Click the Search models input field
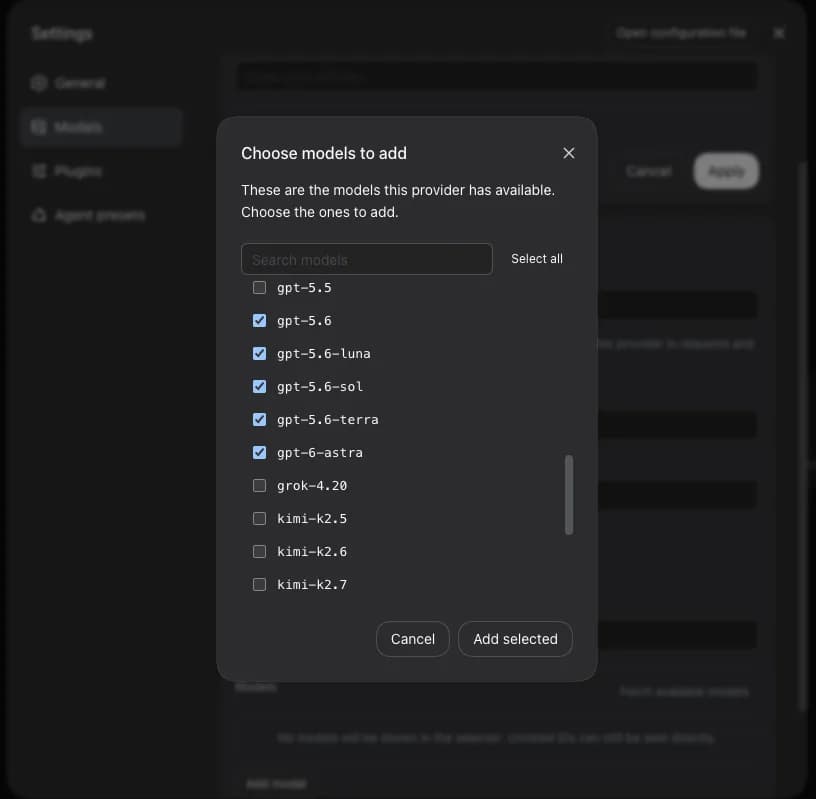The width and height of the screenshot is (816, 799). point(366,259)
